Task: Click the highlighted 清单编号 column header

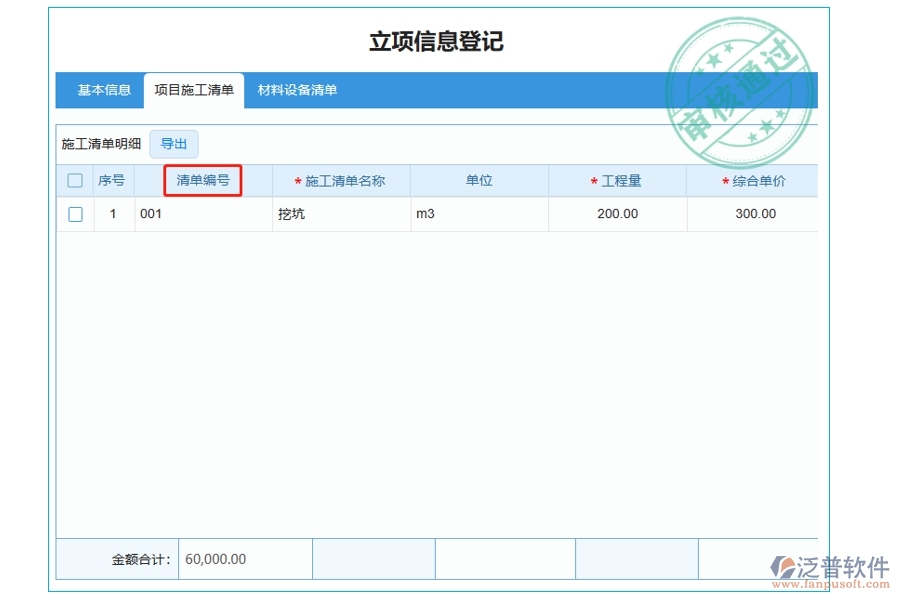Action: click(204, 180)
